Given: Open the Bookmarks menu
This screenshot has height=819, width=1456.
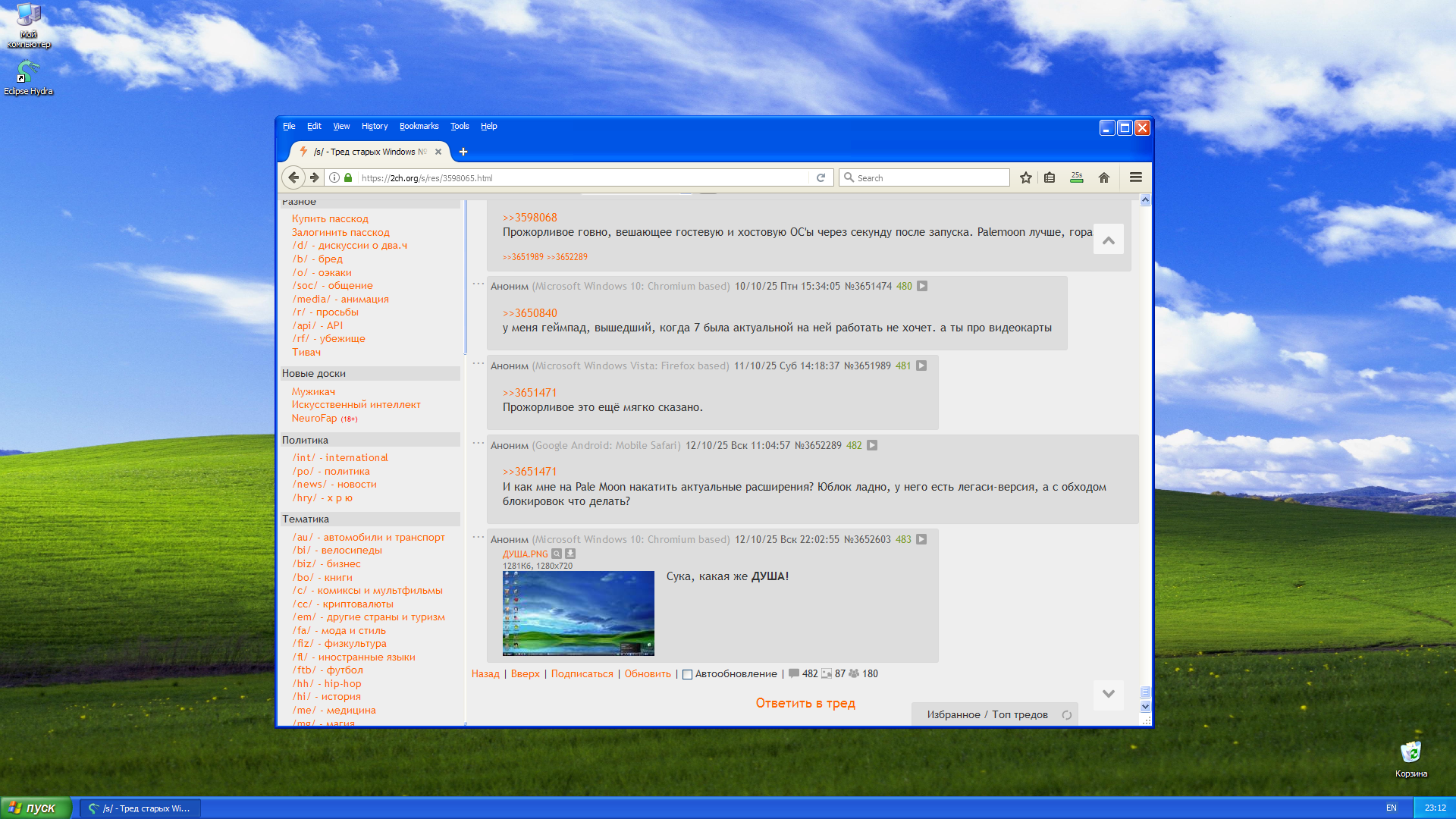Looking at the screenshot, I should [419, 126].
